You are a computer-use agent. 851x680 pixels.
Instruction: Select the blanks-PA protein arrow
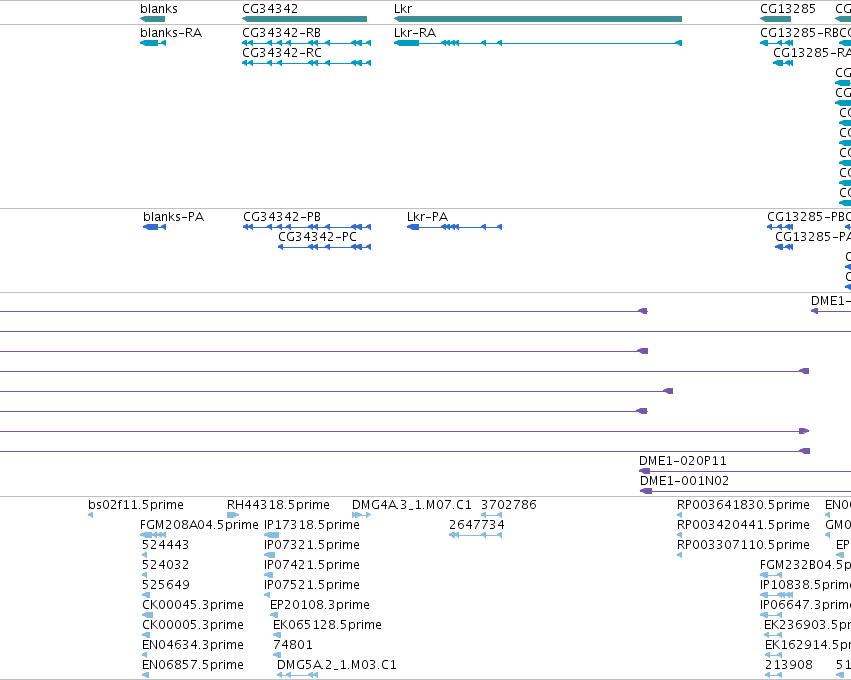tap(155, 227)
